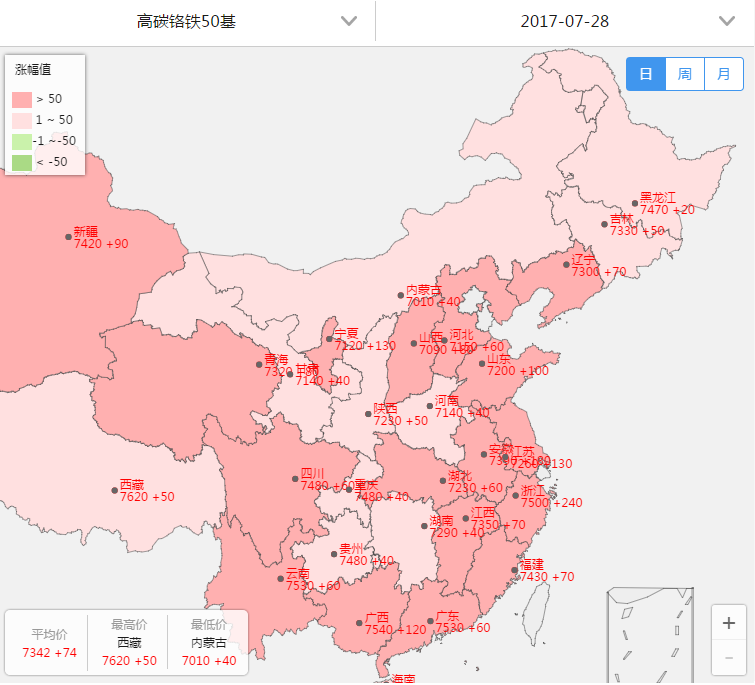The image size is (755, 685).
Task: Switch to the 周 (week) view
Action: click(685, 74)
